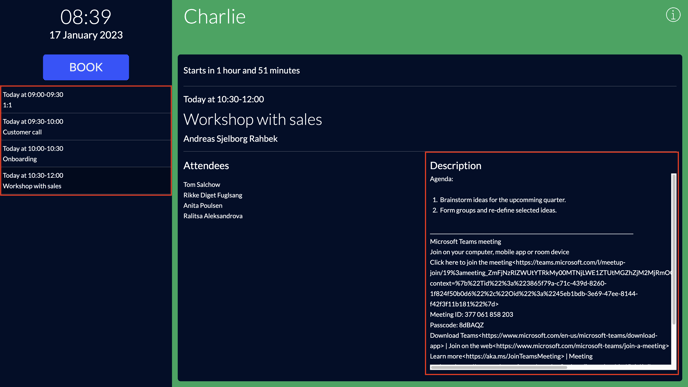Click attendee Anita Poulsen
The width and height of the screenshot is (688, 387).
click(x=203, y=205)
